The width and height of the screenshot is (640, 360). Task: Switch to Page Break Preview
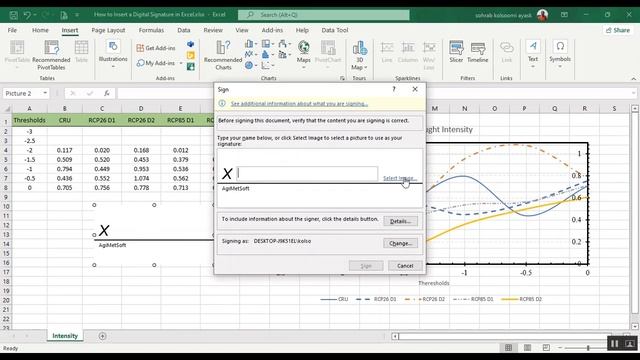[x=546, y=348]
